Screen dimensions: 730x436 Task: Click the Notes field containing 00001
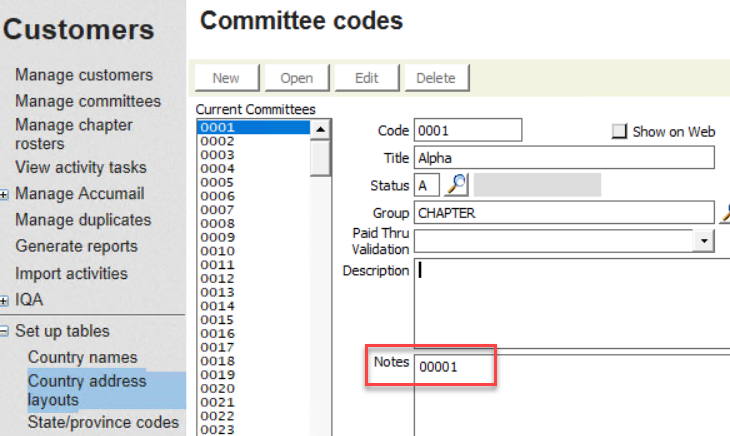coord(455,367)
